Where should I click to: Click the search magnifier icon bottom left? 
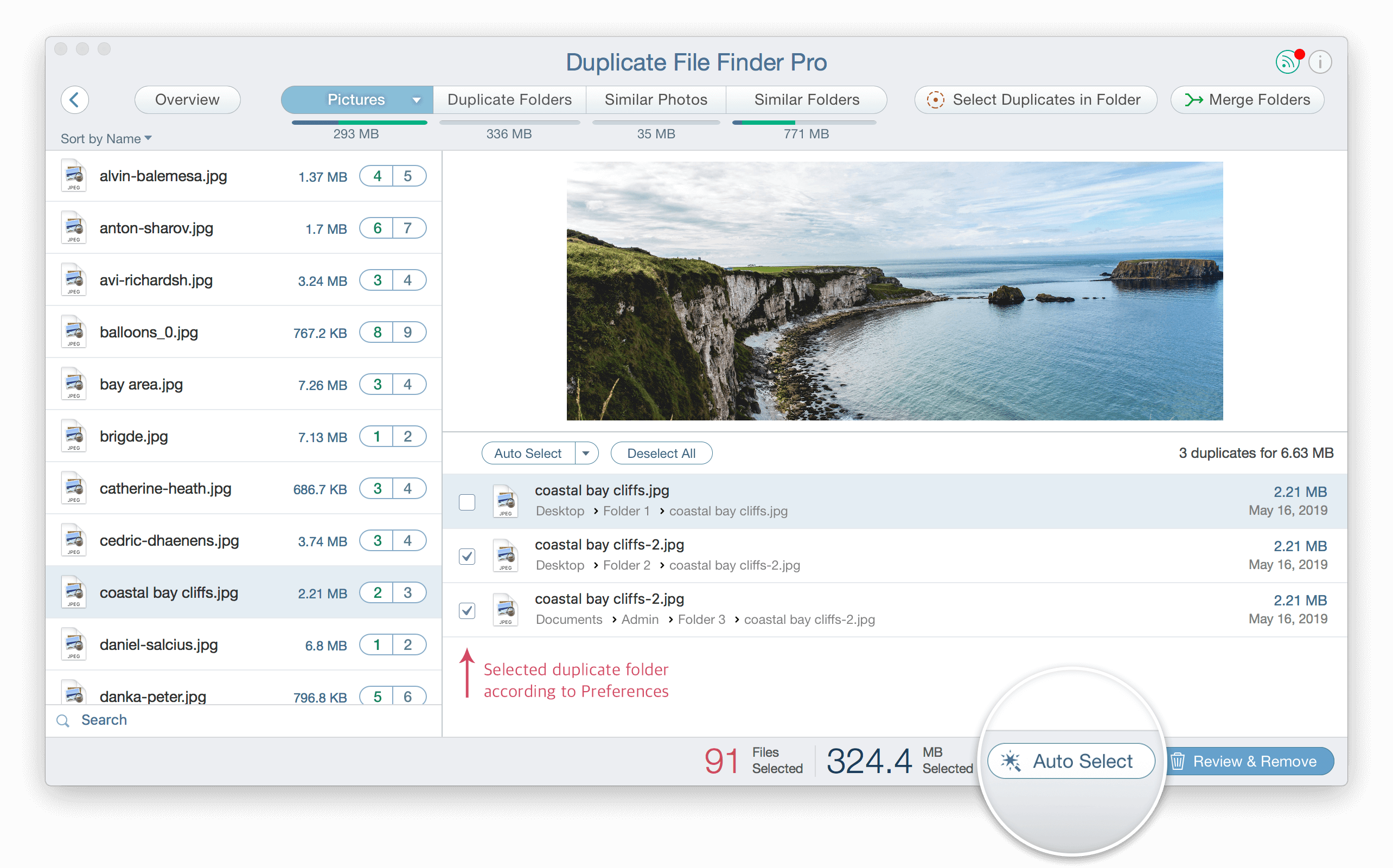(63, 720)
